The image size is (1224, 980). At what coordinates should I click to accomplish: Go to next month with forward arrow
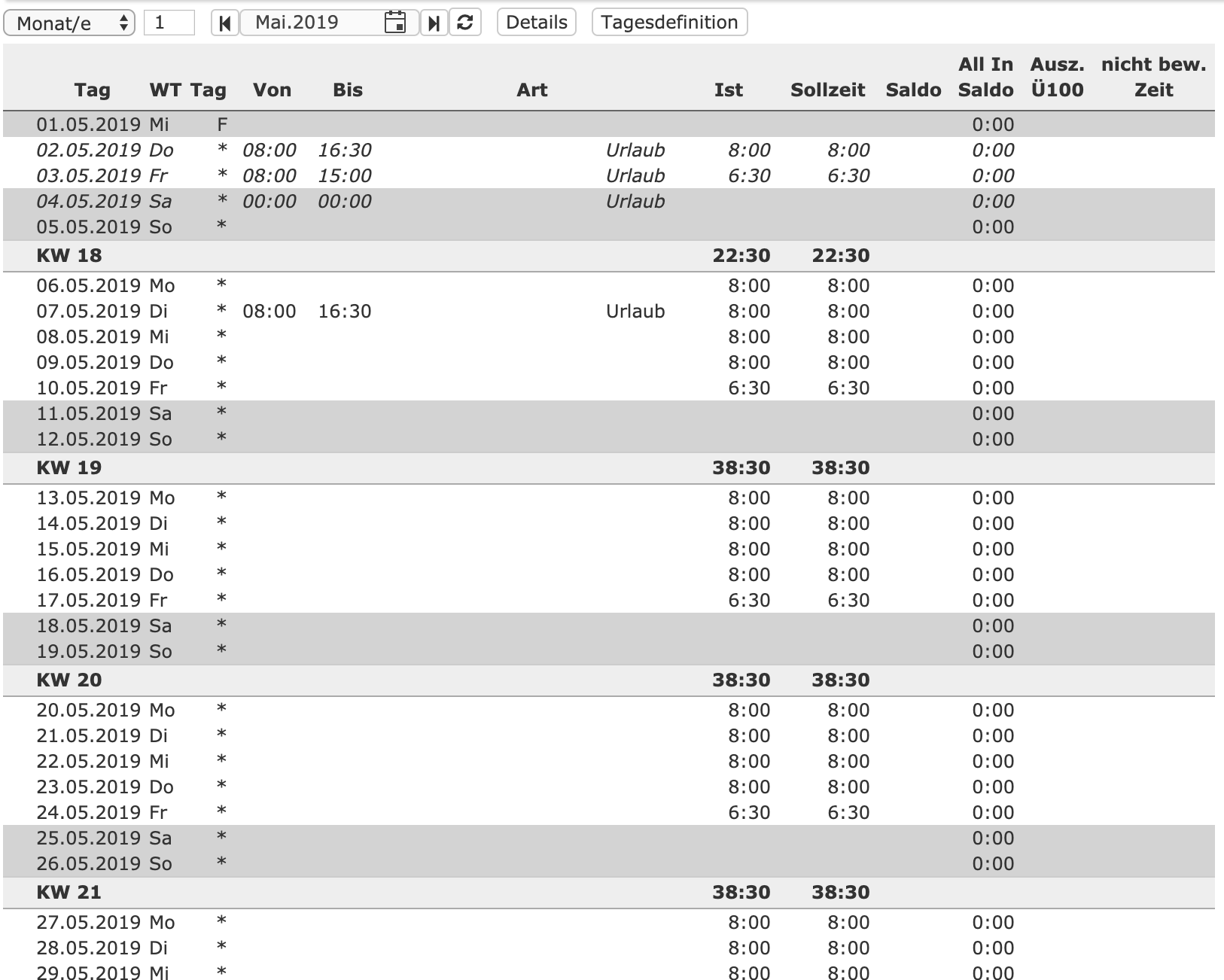(x=434, y=23)
